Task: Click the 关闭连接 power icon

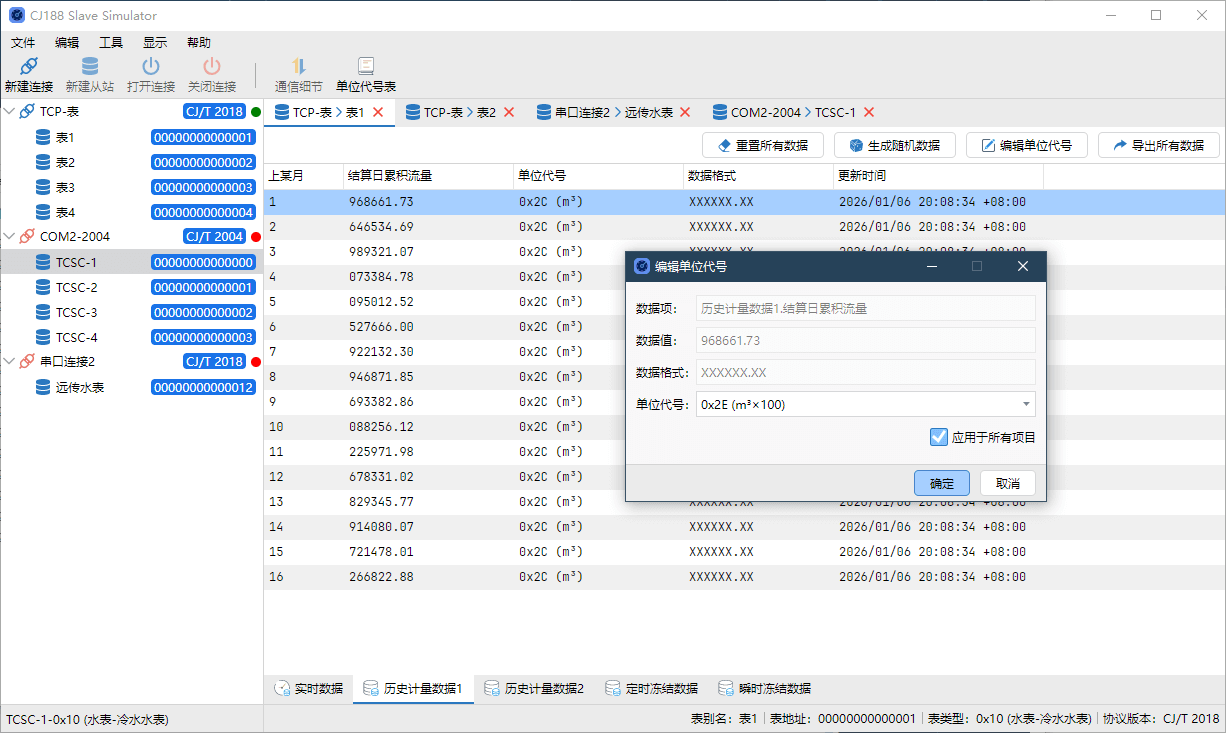Action: point(212,67)
